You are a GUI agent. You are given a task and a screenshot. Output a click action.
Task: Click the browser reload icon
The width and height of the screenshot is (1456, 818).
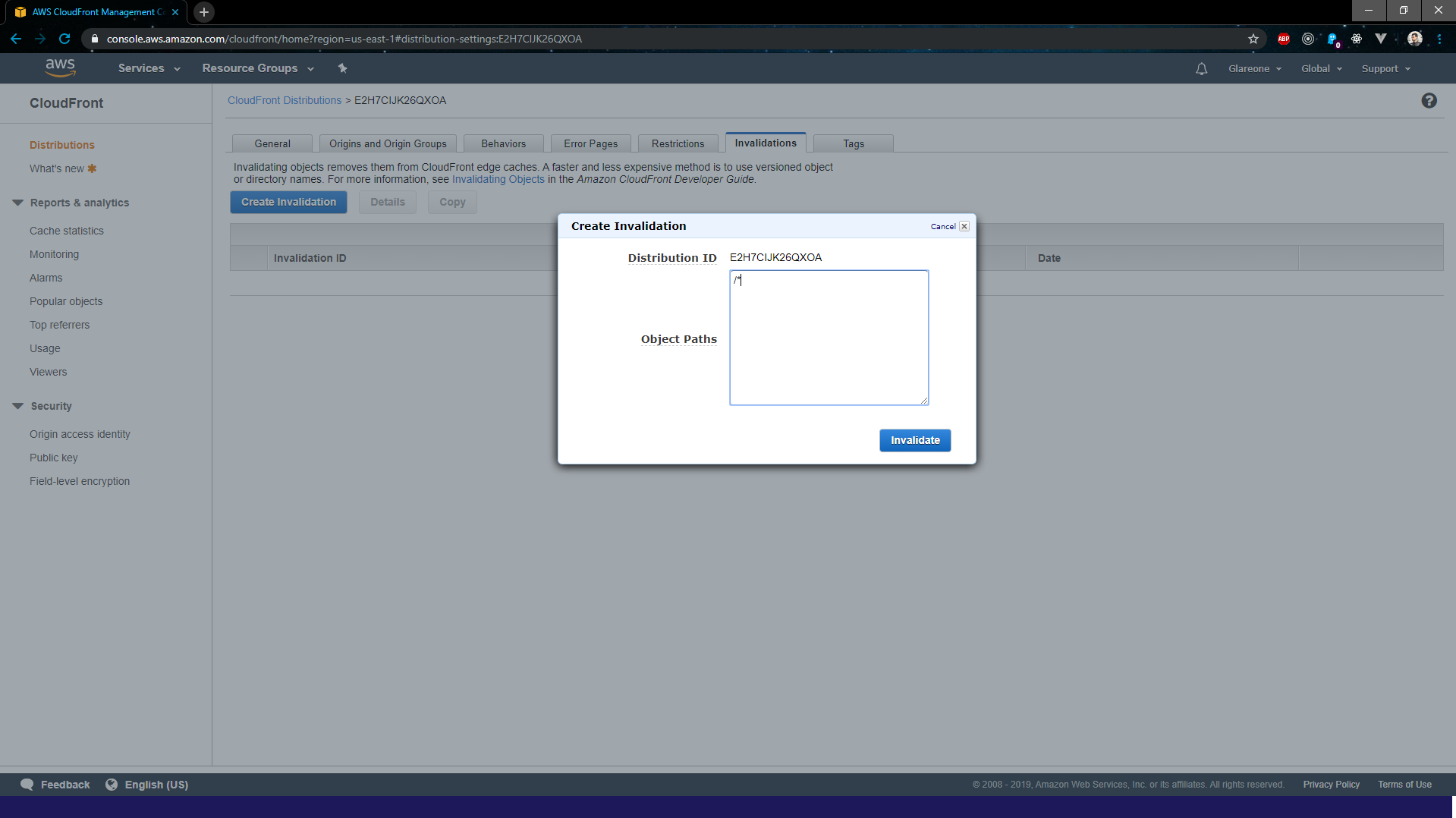click(x=64, y=39)
